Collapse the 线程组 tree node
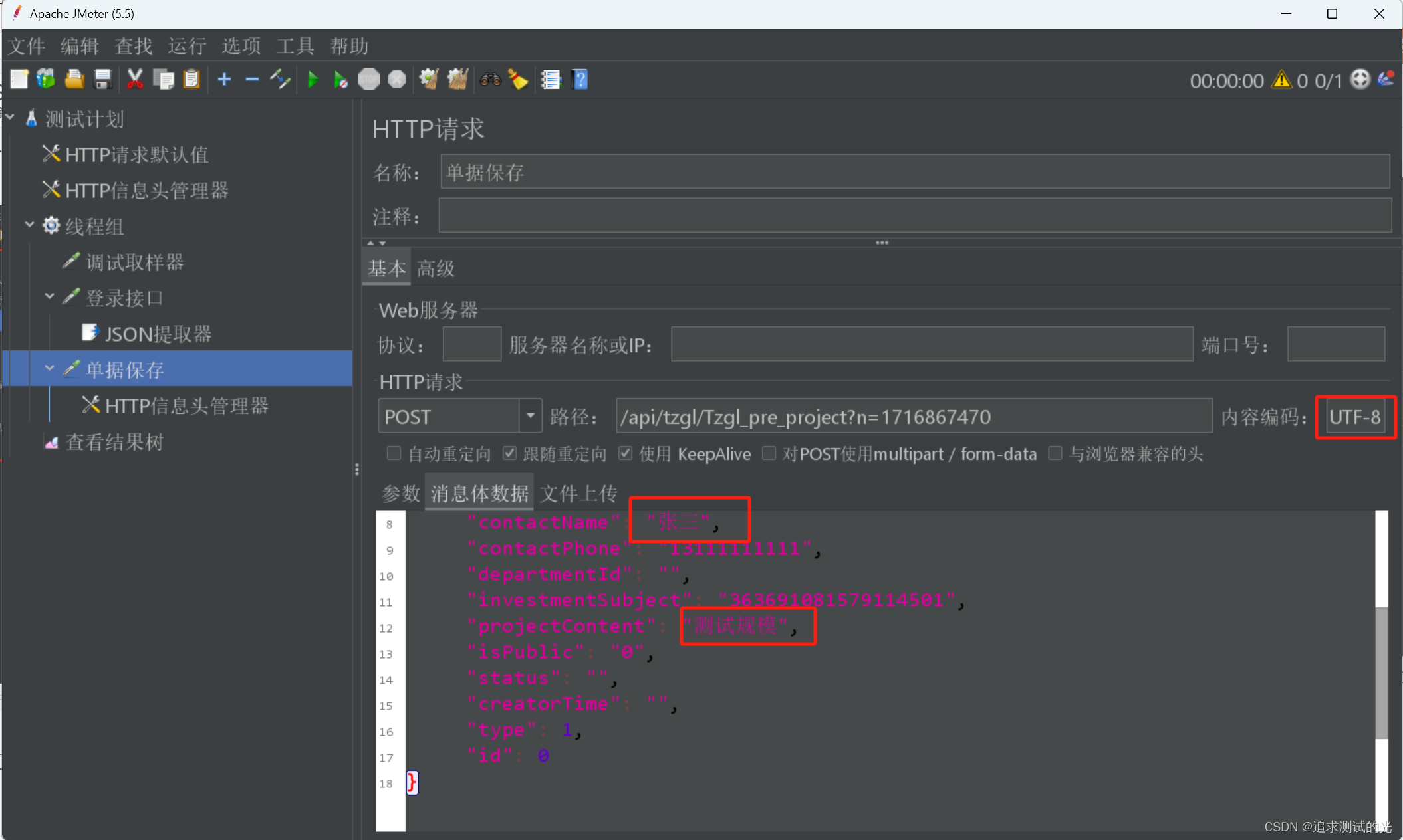This screenshot has width=1403, height=840. coord(29,225)
